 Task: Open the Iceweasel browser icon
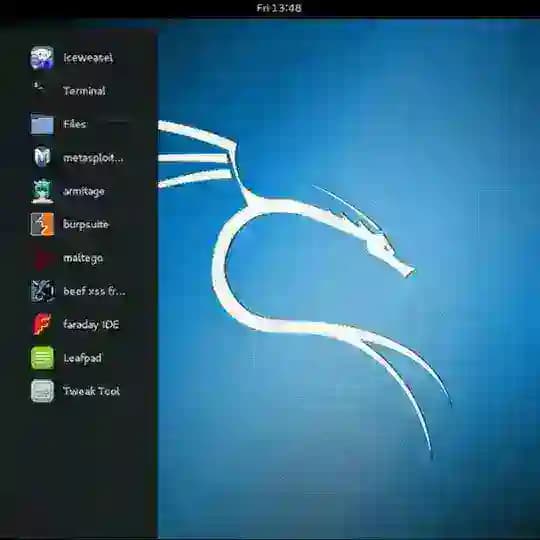[x=42, y=58]
